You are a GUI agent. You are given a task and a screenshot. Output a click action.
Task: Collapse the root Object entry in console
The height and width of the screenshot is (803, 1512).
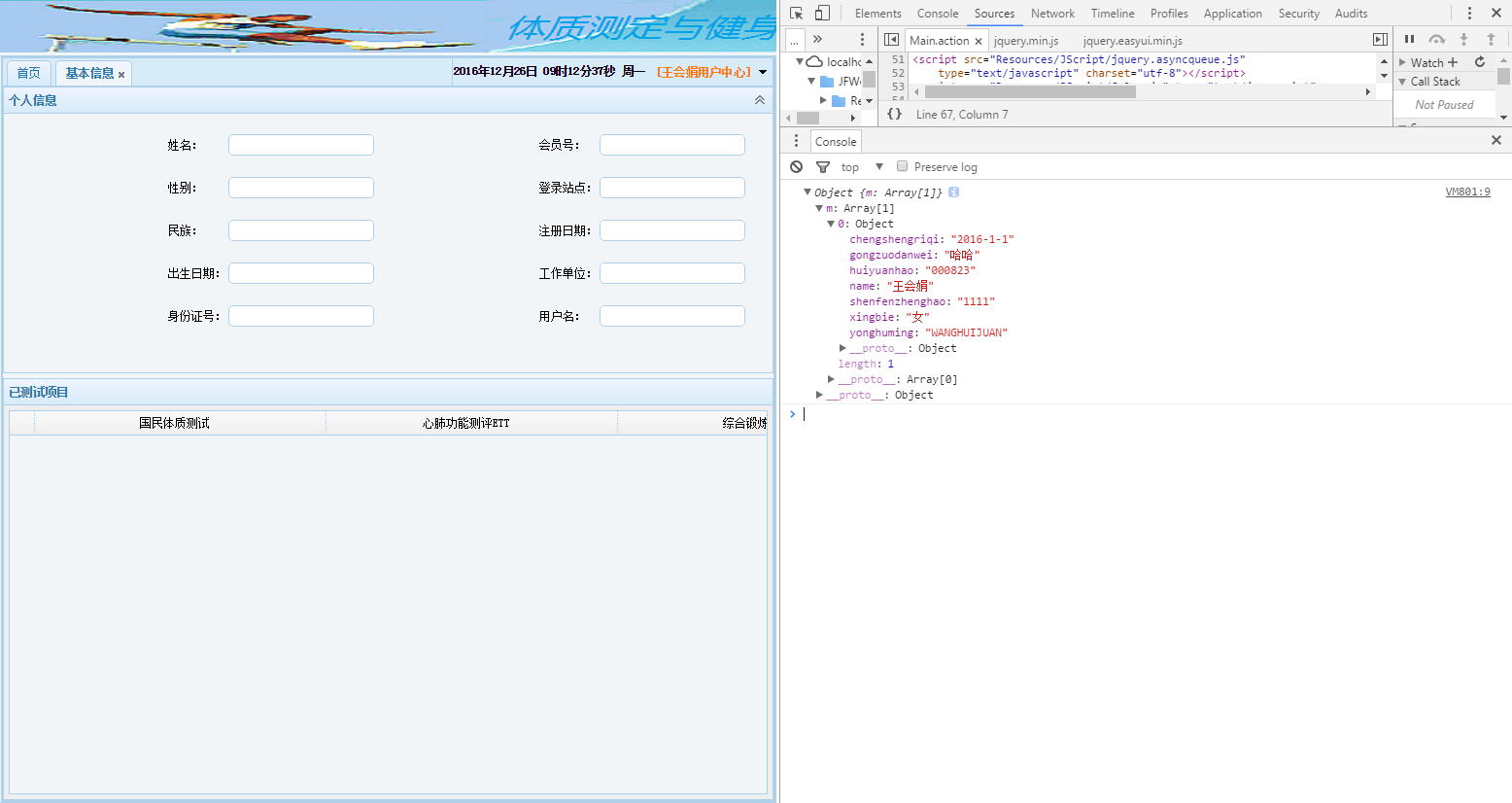(808, 192)
